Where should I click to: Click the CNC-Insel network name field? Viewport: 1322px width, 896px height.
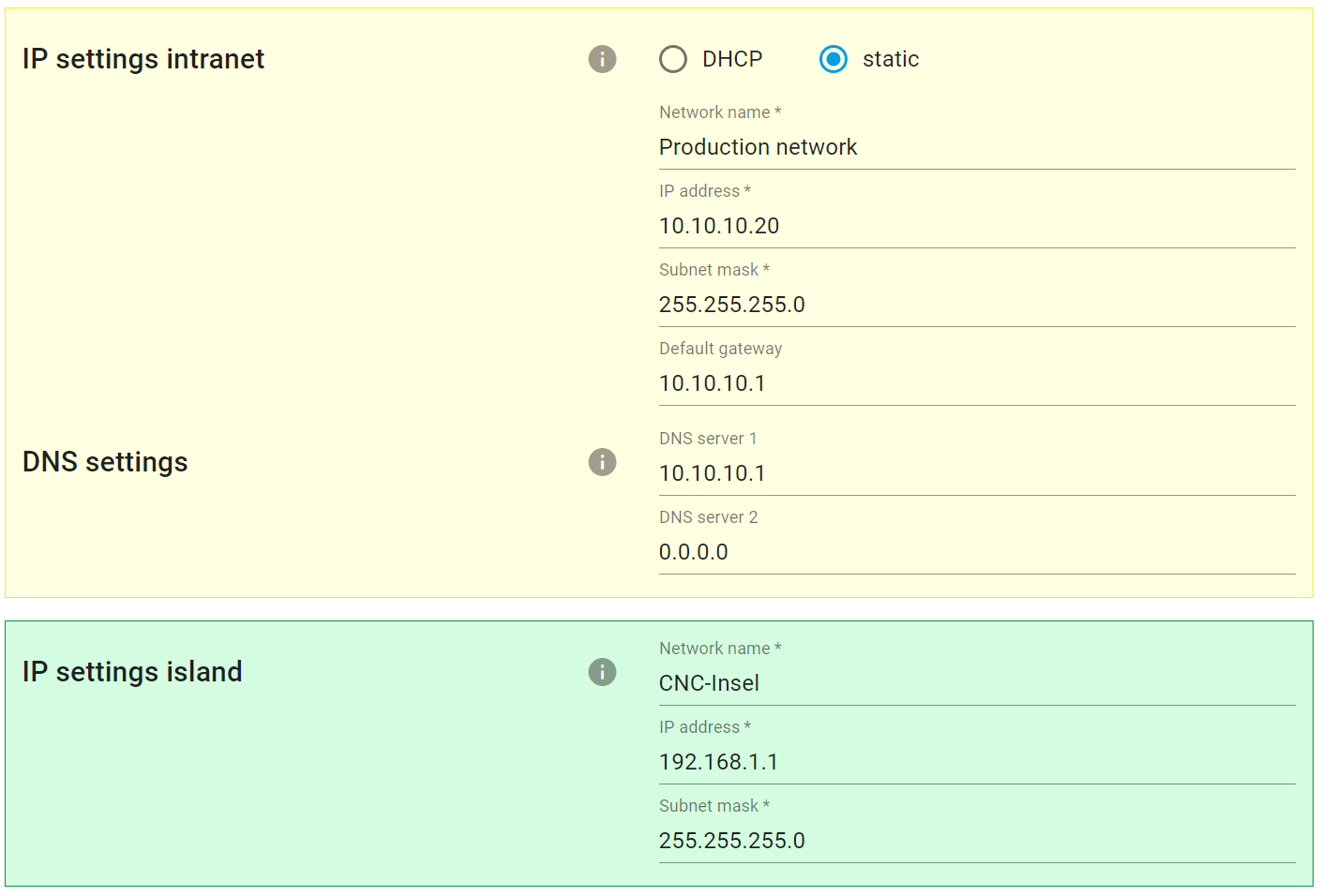[x=976, y=683]
